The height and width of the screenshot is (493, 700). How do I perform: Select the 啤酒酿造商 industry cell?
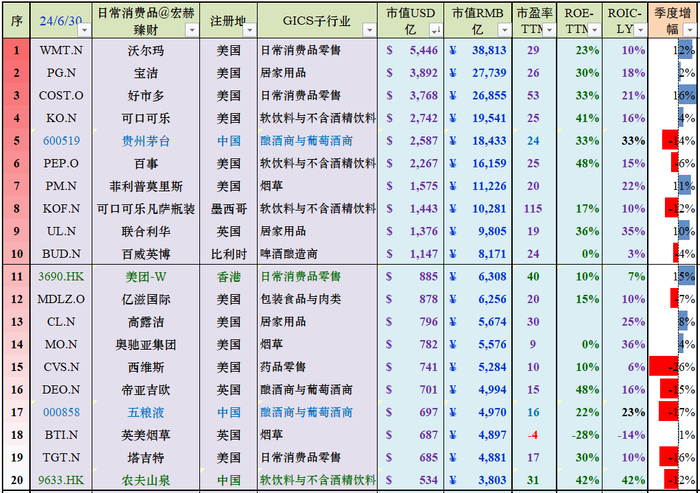[317, 254]
